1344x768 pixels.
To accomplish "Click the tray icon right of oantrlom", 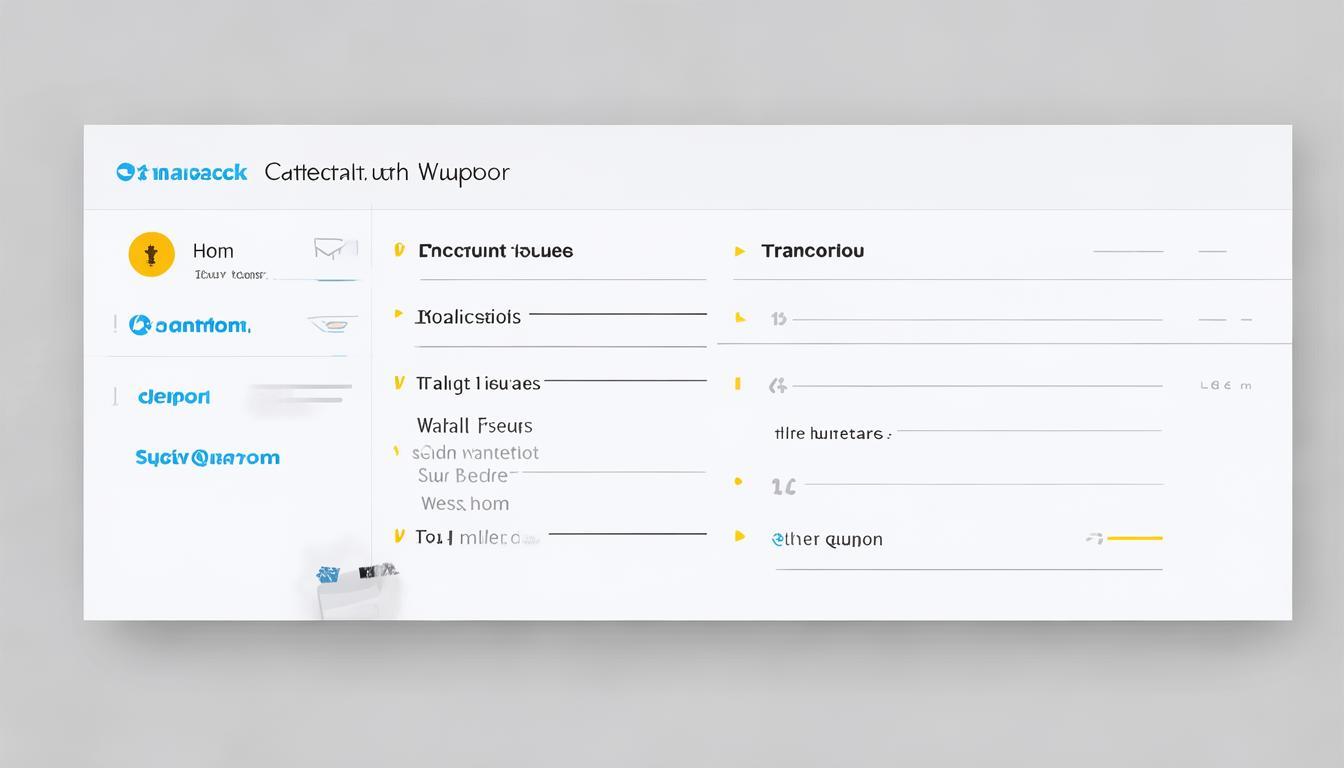I will 332,324.
